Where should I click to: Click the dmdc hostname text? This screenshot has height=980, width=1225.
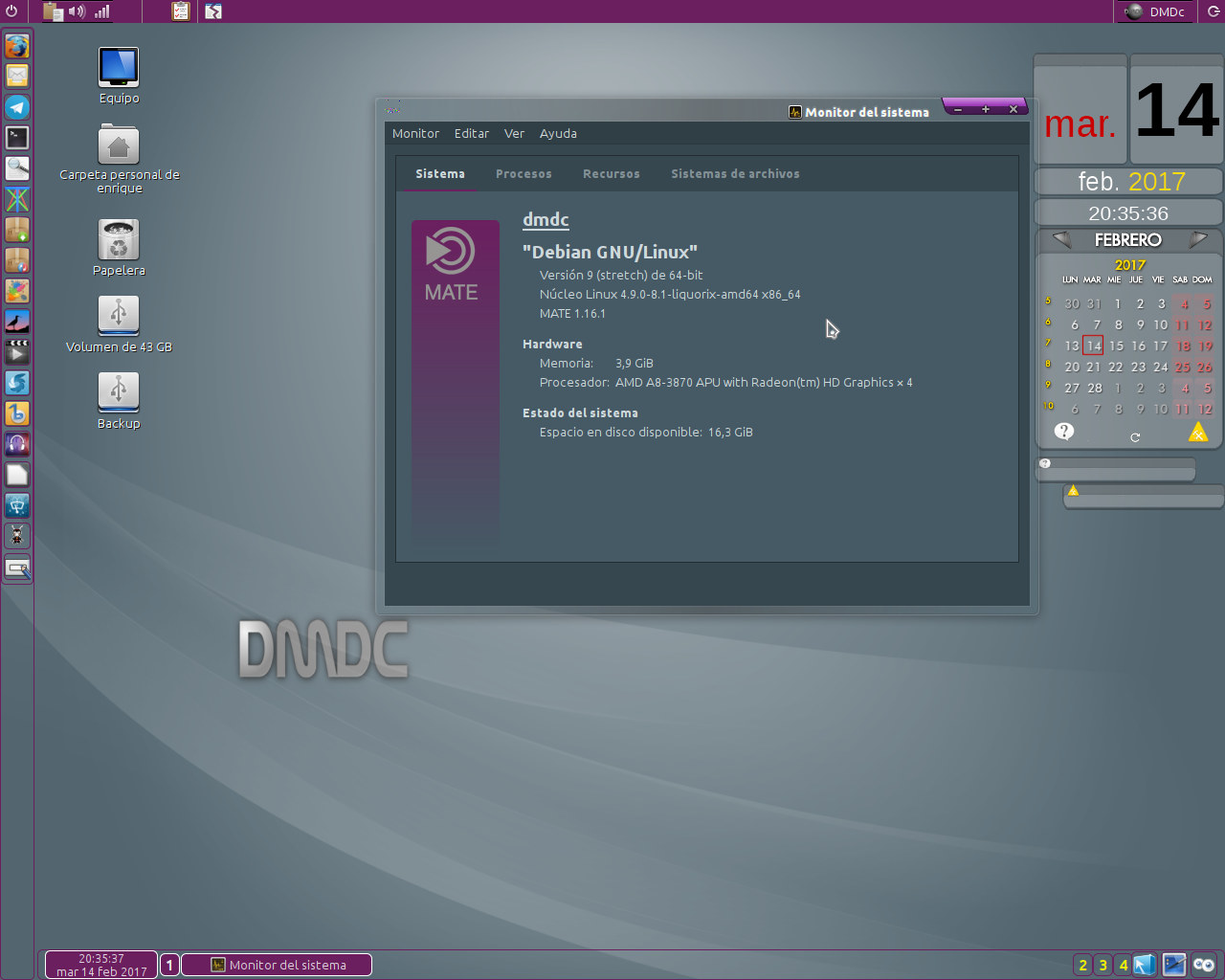point(546,219)
